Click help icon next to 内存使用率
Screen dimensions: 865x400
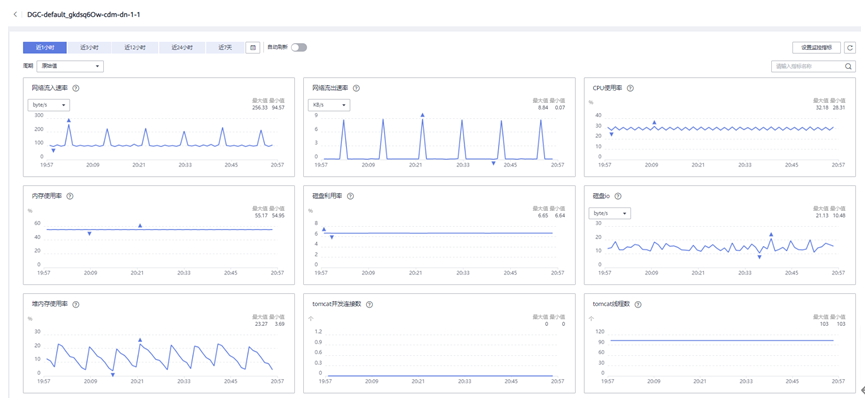(x=69, y=196)
